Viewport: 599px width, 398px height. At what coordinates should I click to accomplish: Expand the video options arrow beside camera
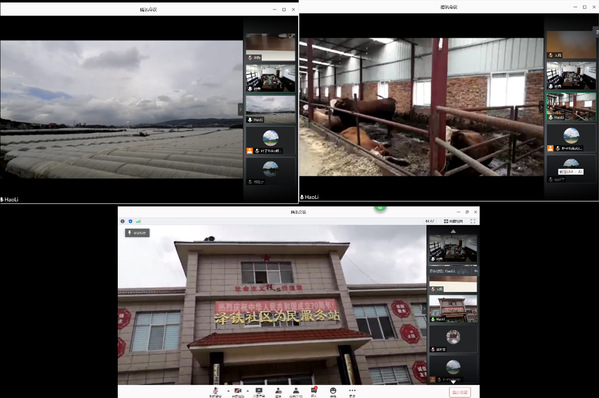click(x=248, y=391)
